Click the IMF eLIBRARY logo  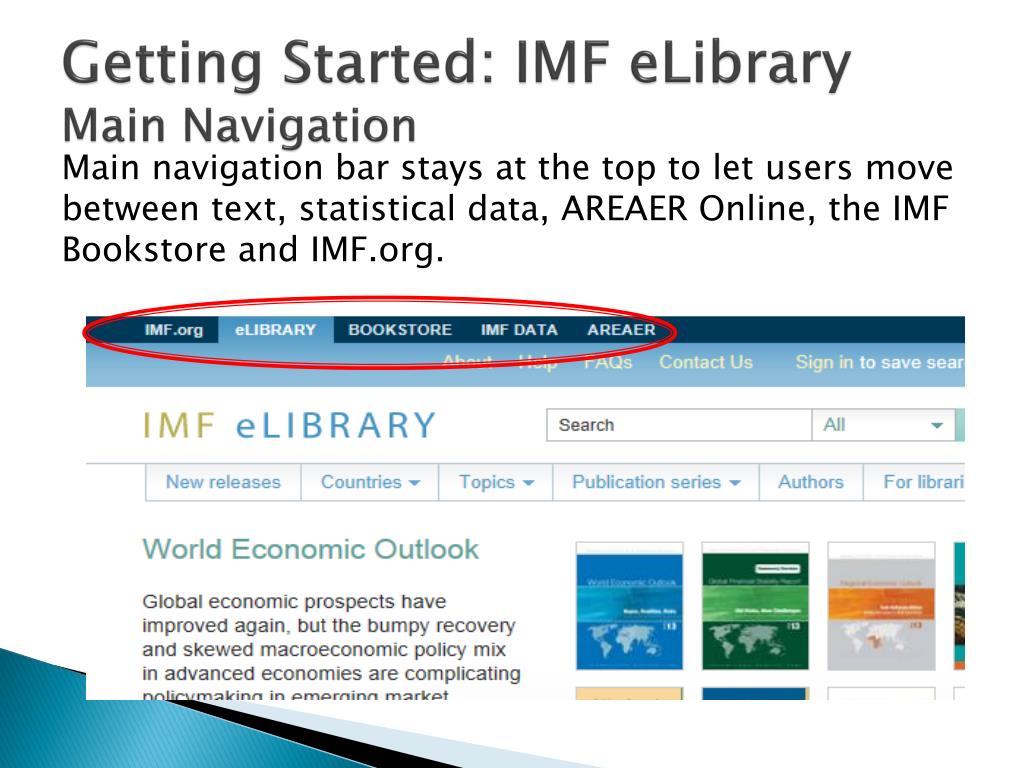click(x=289, y=425)
